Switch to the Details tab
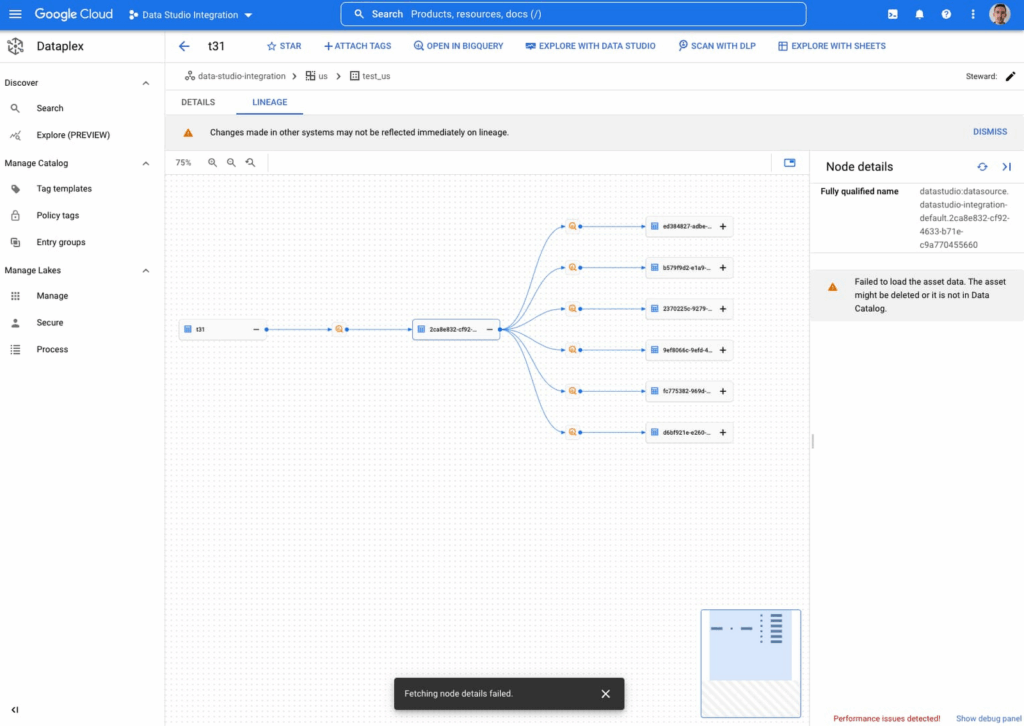1024x726 pixels. 198,102
